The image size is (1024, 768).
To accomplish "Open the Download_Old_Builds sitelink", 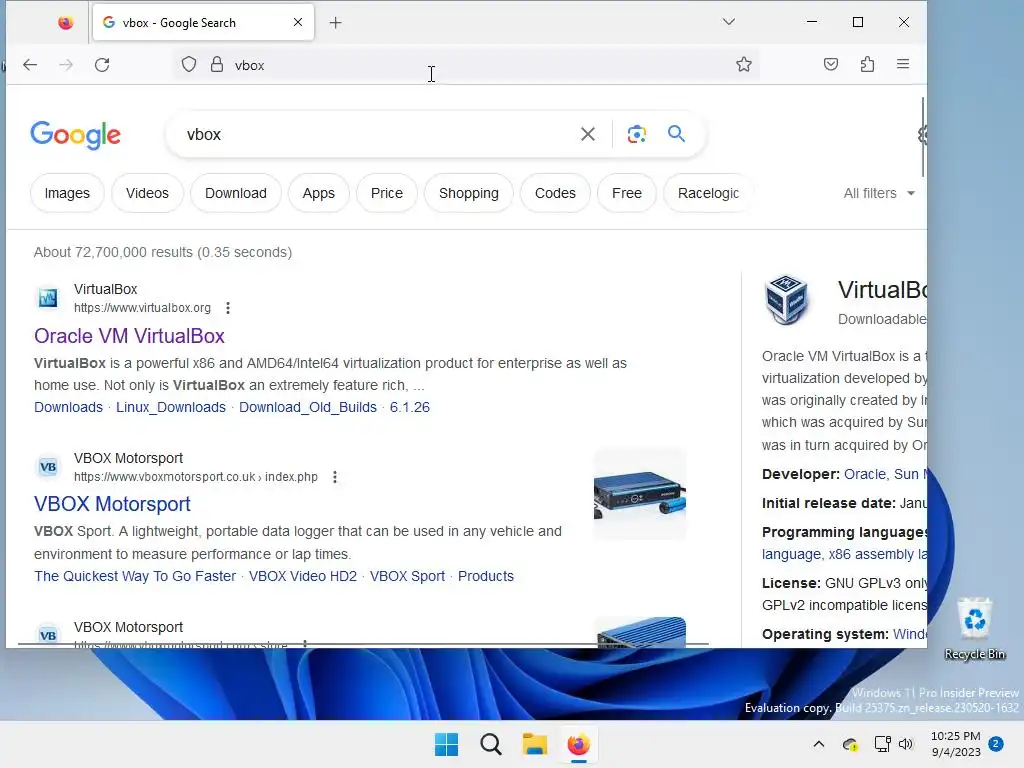I will click(308, 407).
